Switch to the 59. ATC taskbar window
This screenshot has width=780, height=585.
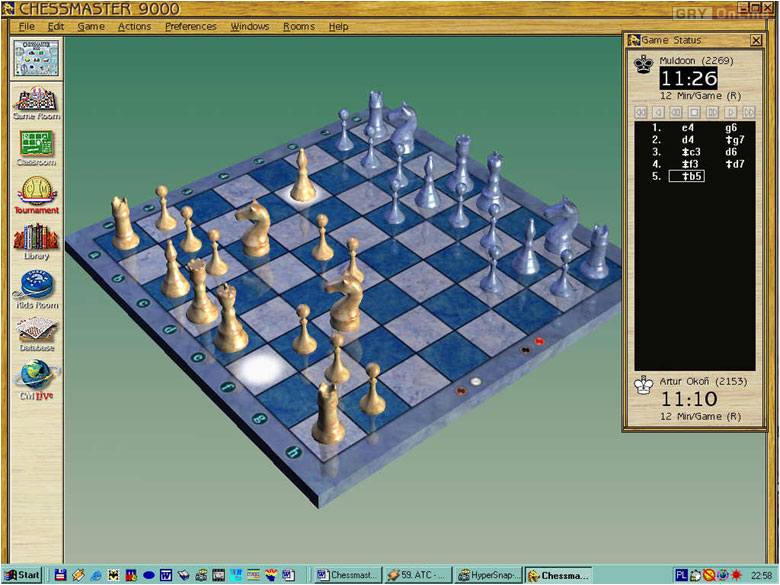(418, 575)
